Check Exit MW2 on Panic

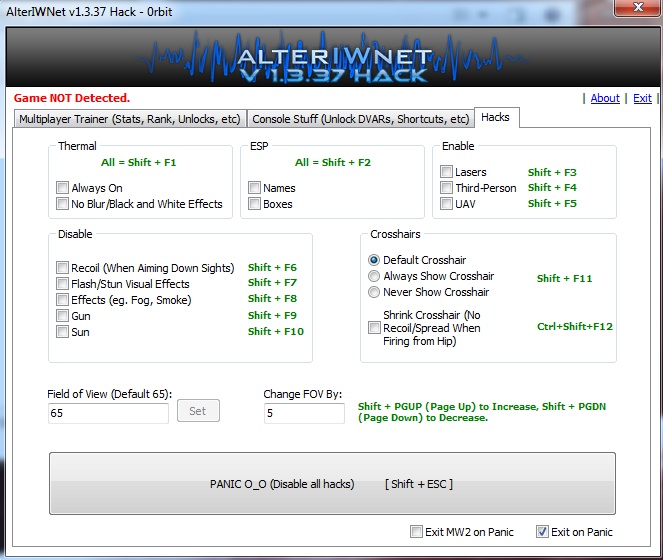coord(416,531)
